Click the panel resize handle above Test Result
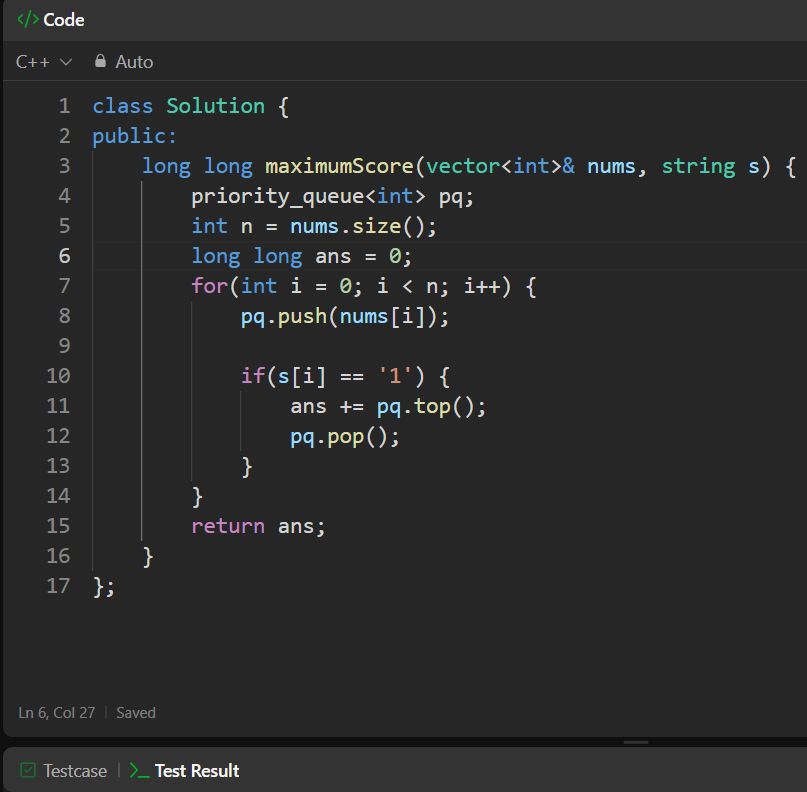This screenshot has height=792, width=807. point(636,743)
